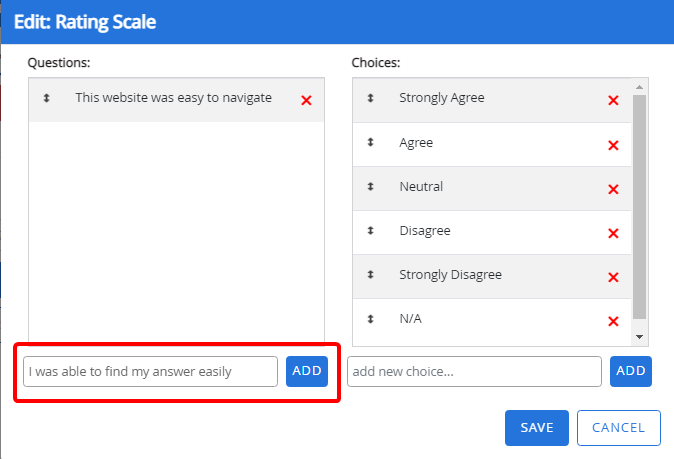Add the typed question to the list
The image size is (674, 459).
coord(307,371)
